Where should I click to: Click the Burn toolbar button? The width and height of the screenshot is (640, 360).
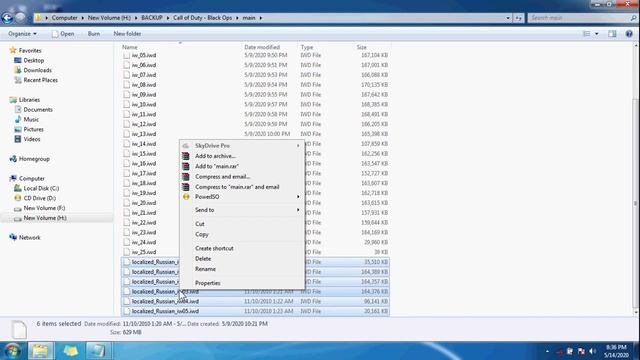(93, 34)
